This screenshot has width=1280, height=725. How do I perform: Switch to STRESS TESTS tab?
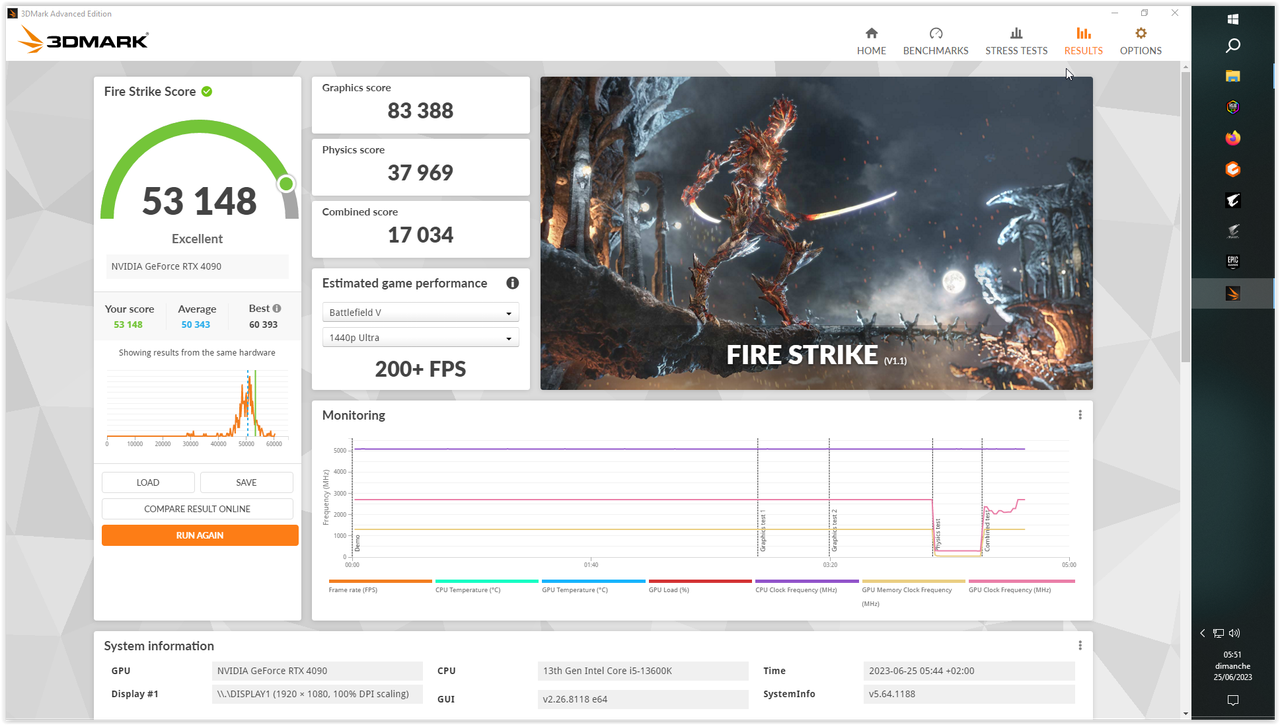[1016, 41]
